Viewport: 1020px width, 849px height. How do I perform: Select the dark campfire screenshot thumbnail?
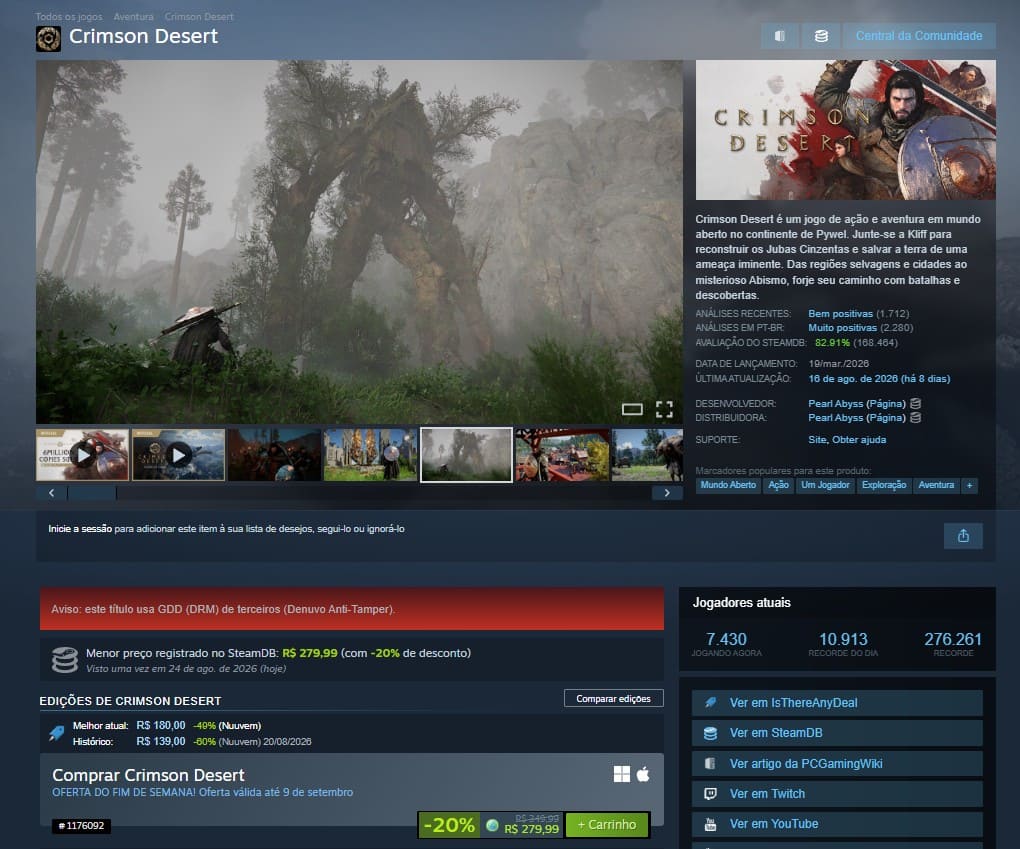pos(274,455)
